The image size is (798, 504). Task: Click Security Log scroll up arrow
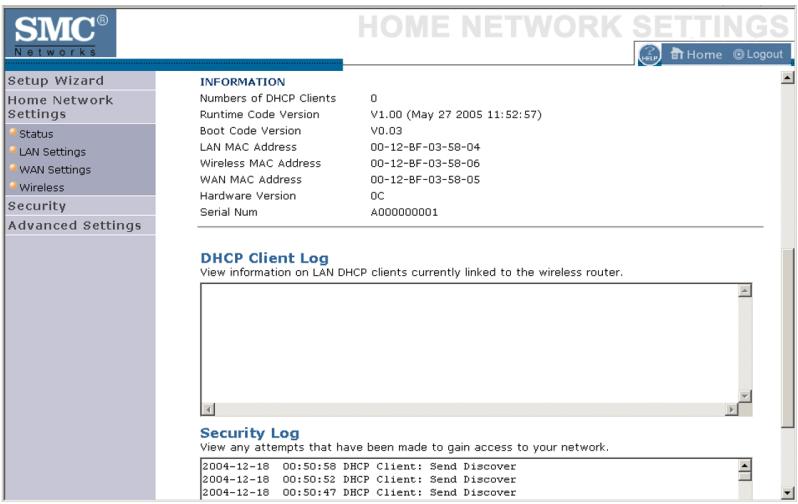[x=745, y=465]
